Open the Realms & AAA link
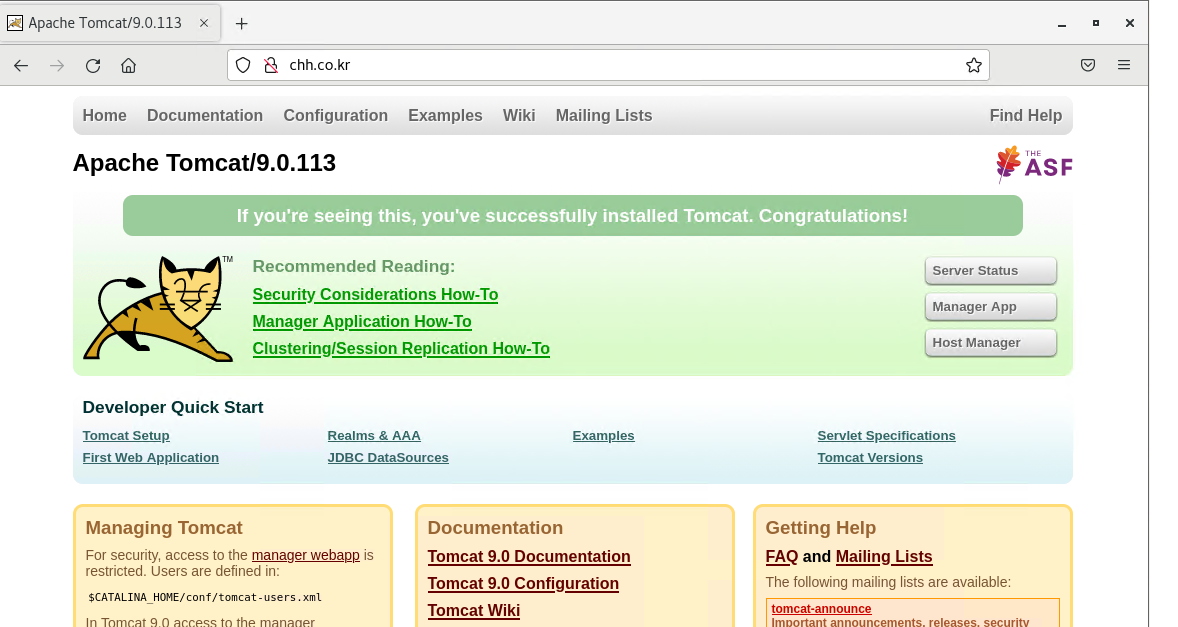The image size is (1178, 627). coord(374,436)
